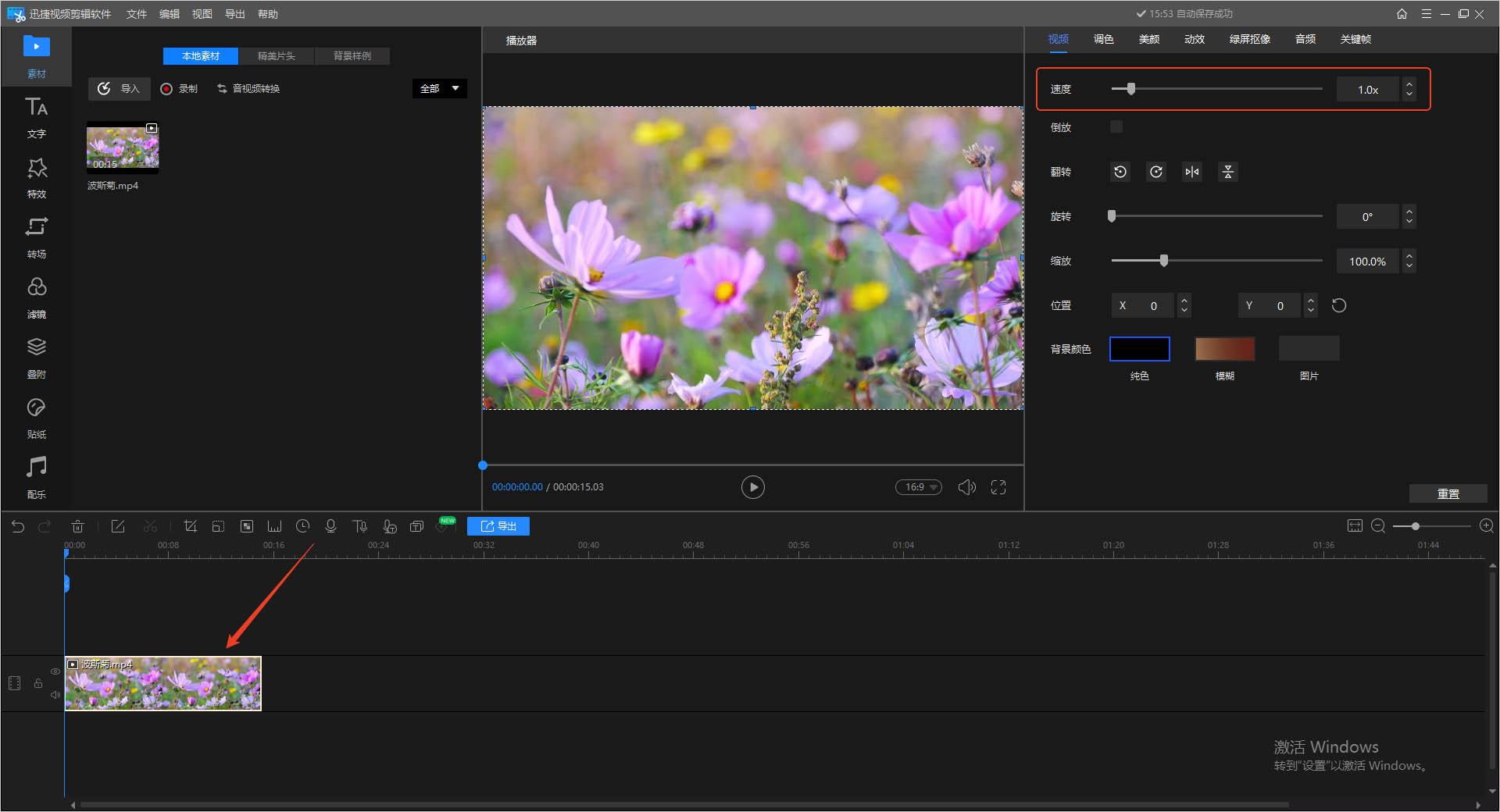Image resolution: width=1500 pixels, height=812 pixels.
Task: Click the speech-to-text icon in timeline toolbar
Action: point(389,526)
